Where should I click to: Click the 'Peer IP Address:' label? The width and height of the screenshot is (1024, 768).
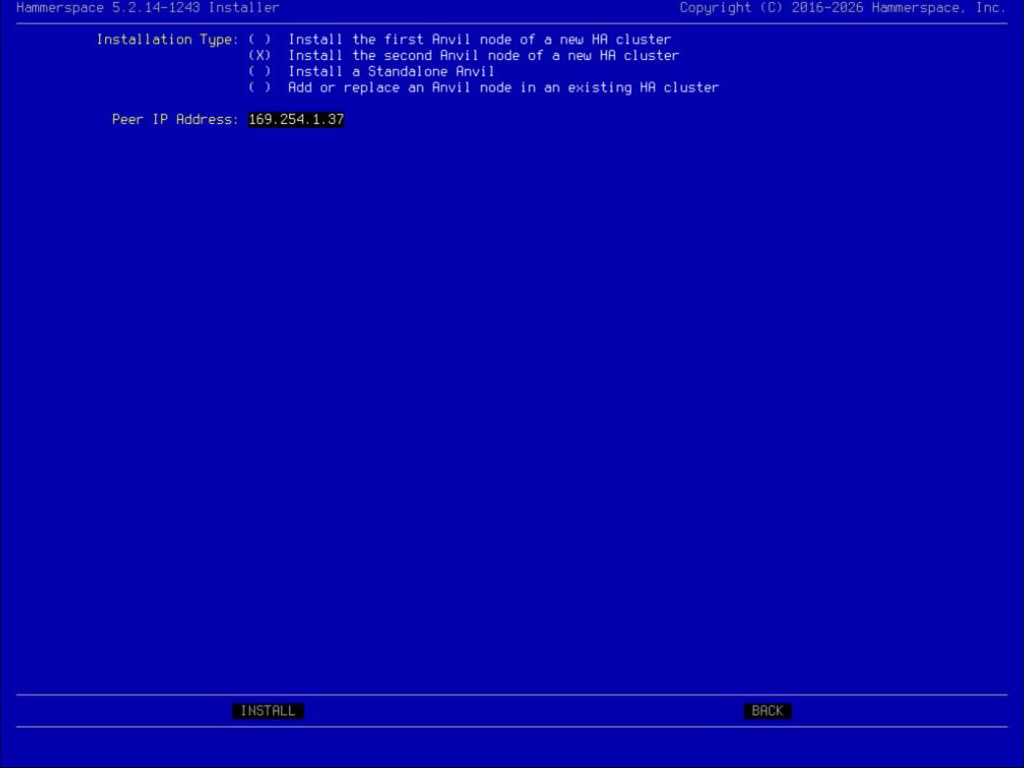pos(176,120)
